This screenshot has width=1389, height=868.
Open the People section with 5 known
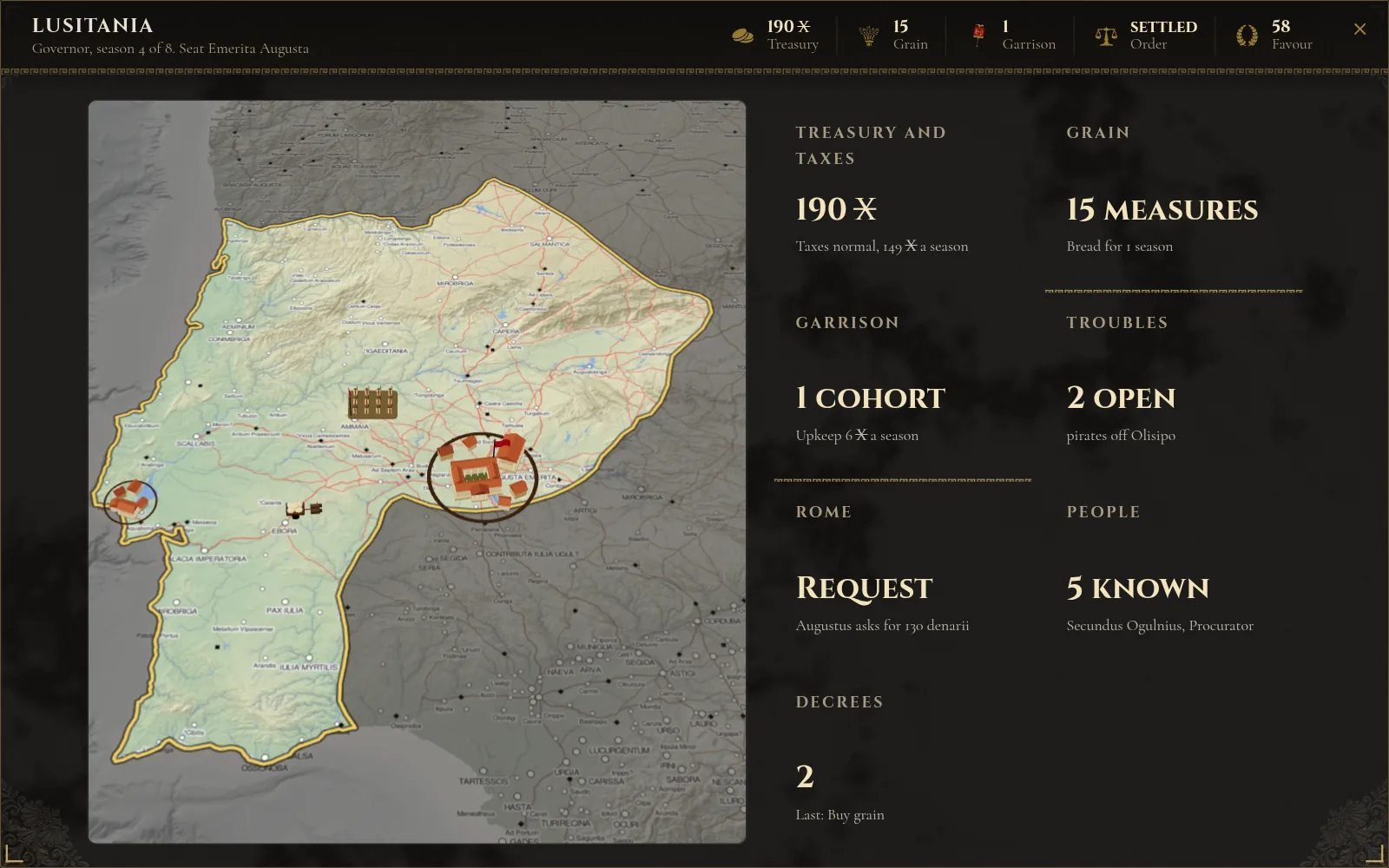pos(1174,575)
